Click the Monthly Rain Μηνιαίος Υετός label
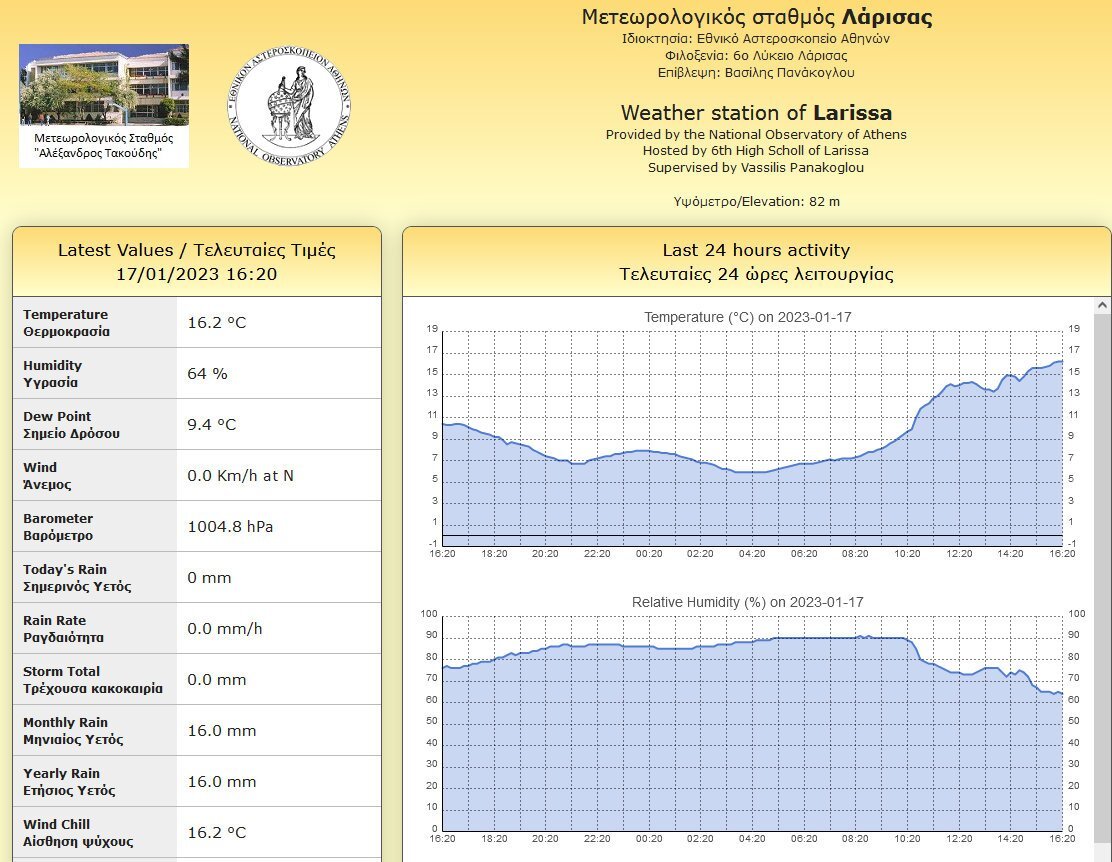The image size is (1112, 862). point(73,731)
